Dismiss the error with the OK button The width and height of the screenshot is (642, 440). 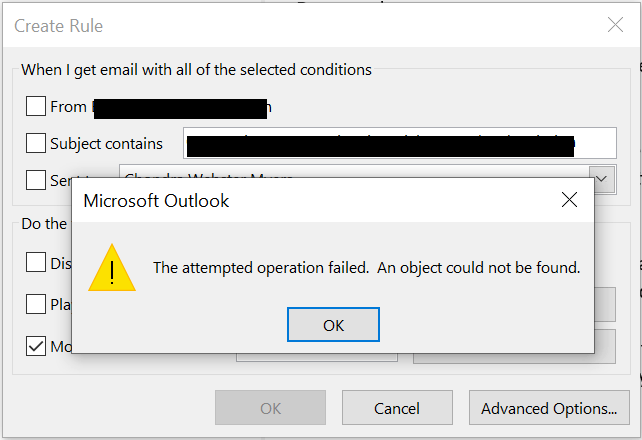333,325
